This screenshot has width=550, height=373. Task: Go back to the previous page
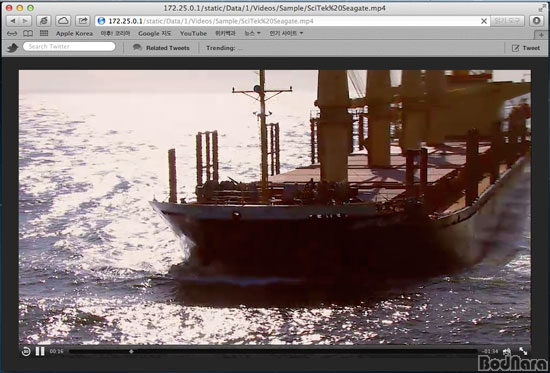[x=13, y=21]
